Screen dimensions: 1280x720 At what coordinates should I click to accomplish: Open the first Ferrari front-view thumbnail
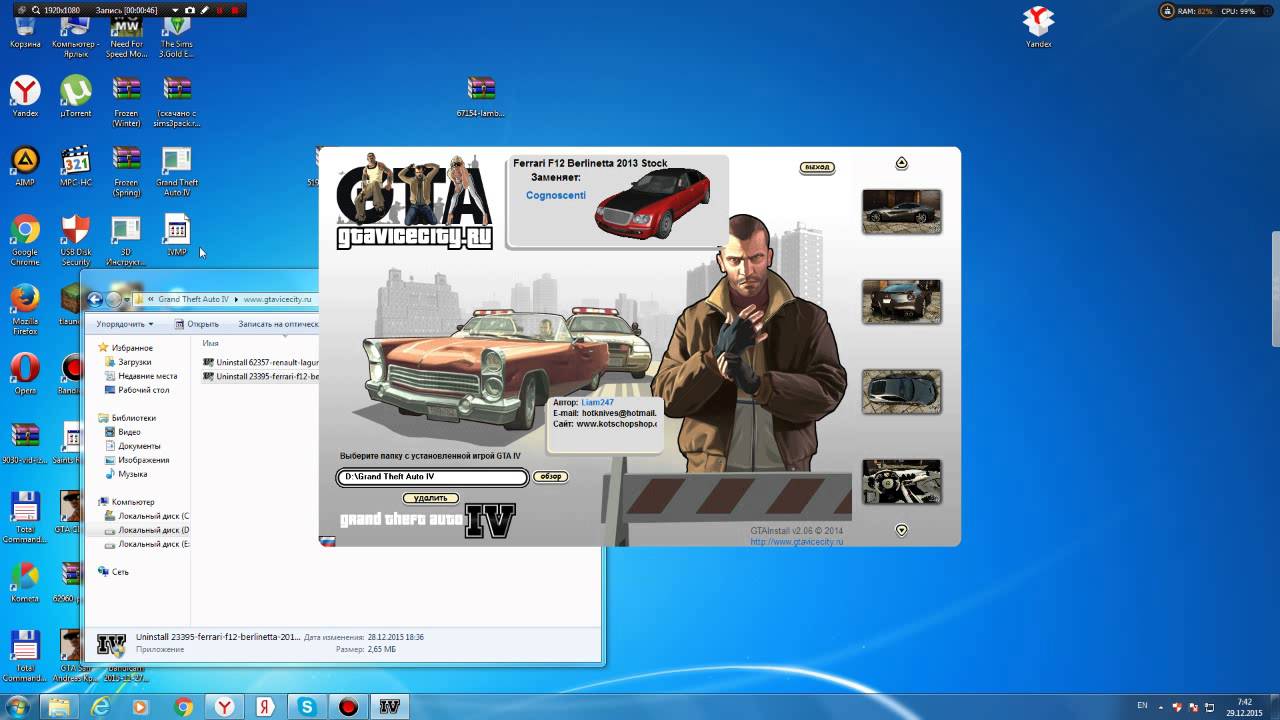901,211
